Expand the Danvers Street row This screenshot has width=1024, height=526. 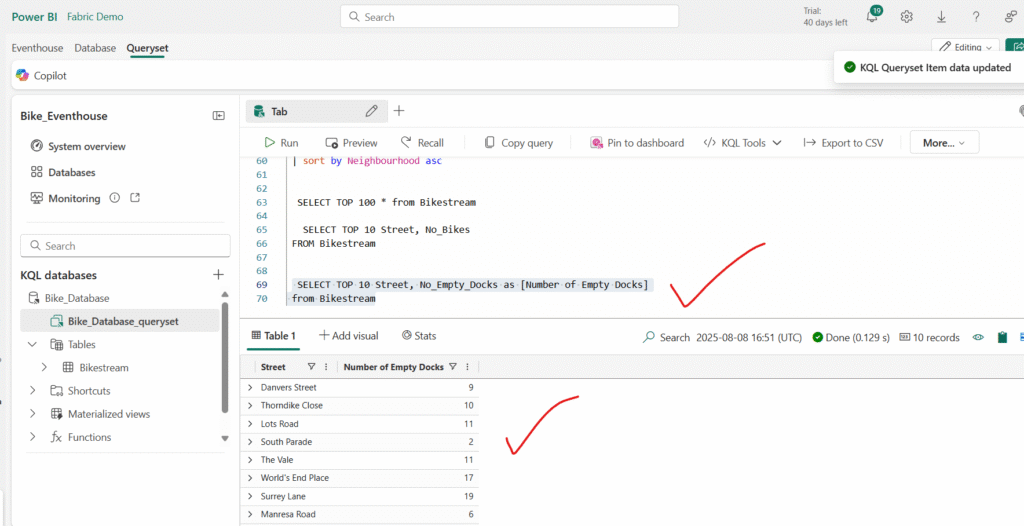(250, 387)
